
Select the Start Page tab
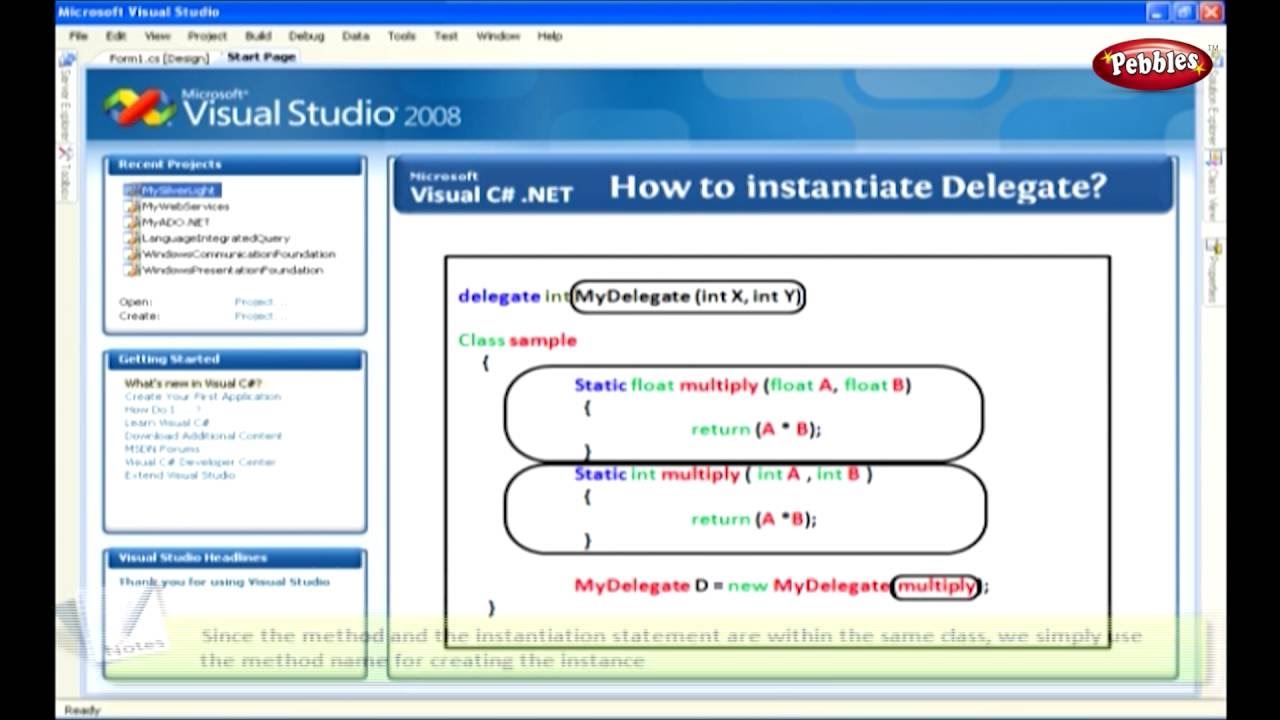[x=261, y=57]
